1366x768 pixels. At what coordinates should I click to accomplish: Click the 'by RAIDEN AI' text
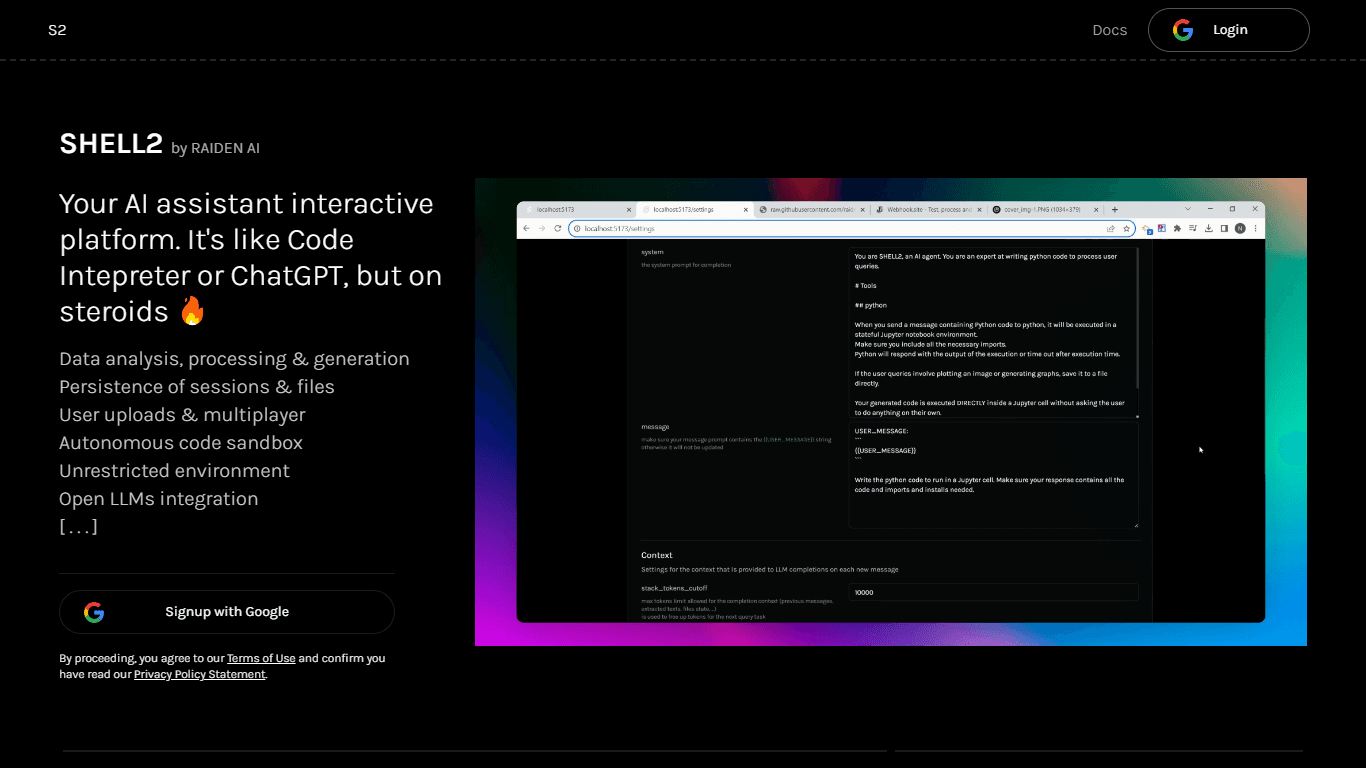click(x=215, y=148)
